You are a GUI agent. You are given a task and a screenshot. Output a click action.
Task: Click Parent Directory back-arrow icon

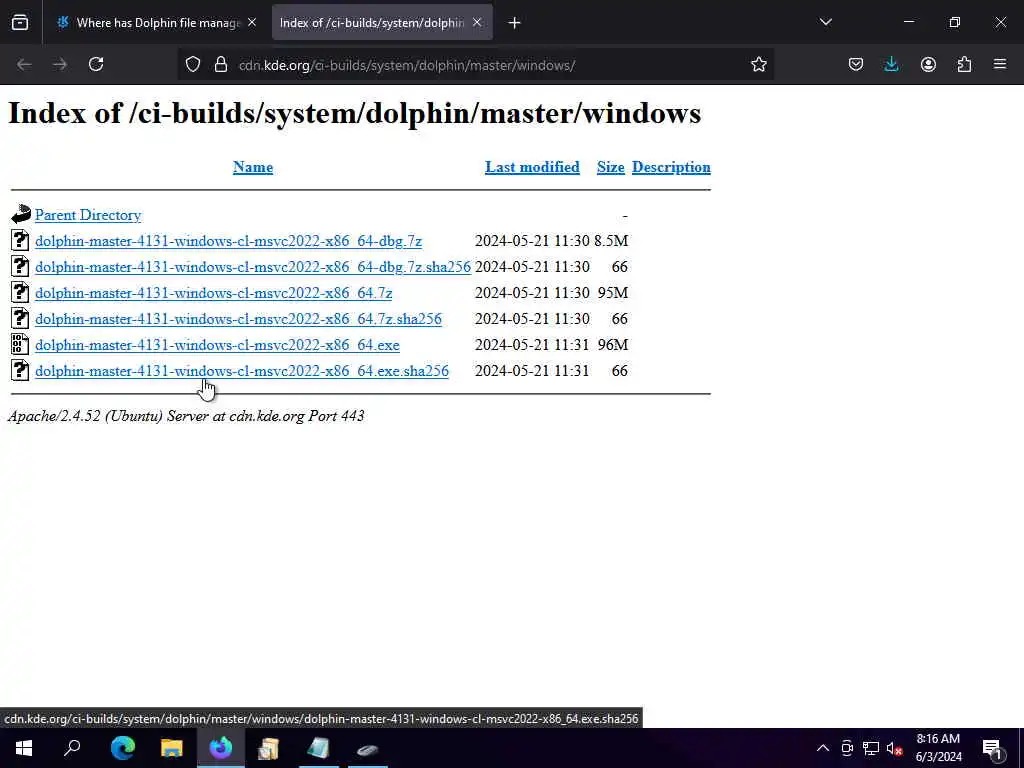pos(21,214)
